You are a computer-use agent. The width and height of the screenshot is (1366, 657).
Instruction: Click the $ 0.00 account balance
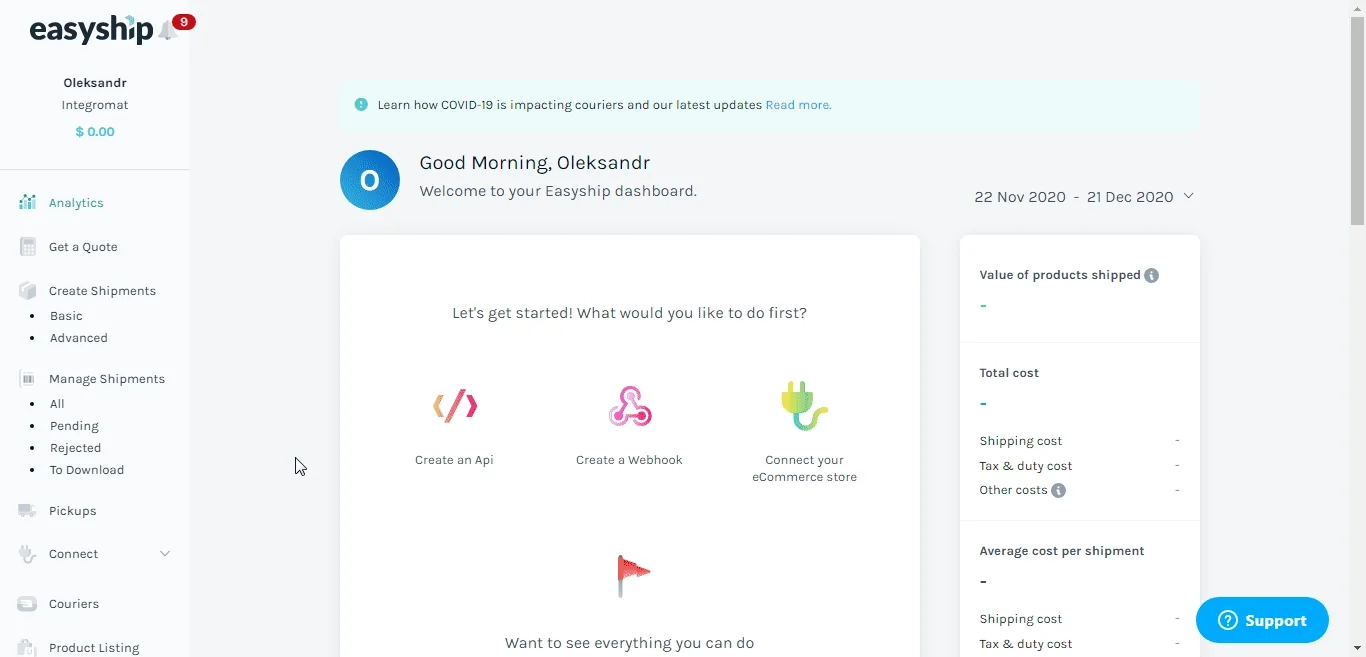95,132
